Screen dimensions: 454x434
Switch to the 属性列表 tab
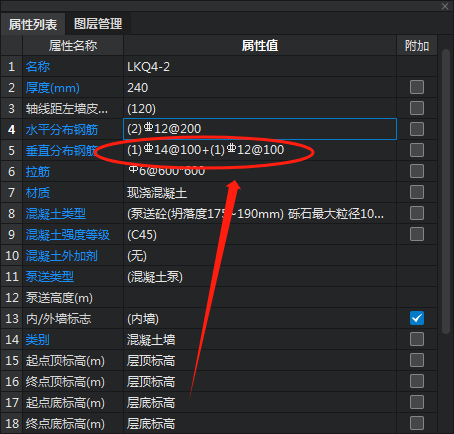(33, 24)
